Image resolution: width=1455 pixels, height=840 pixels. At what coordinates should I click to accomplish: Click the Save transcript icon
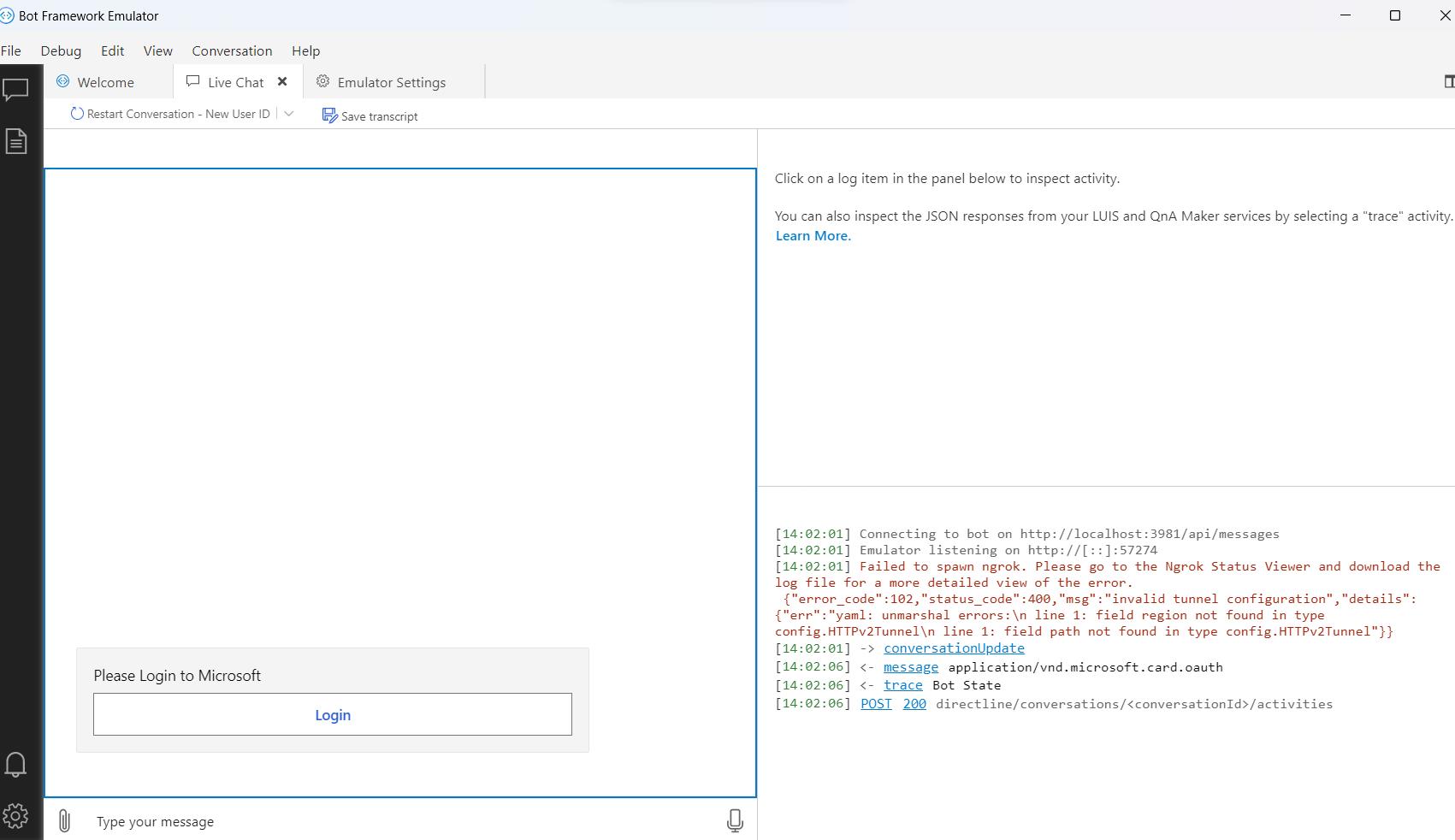[x=330, y=114]
